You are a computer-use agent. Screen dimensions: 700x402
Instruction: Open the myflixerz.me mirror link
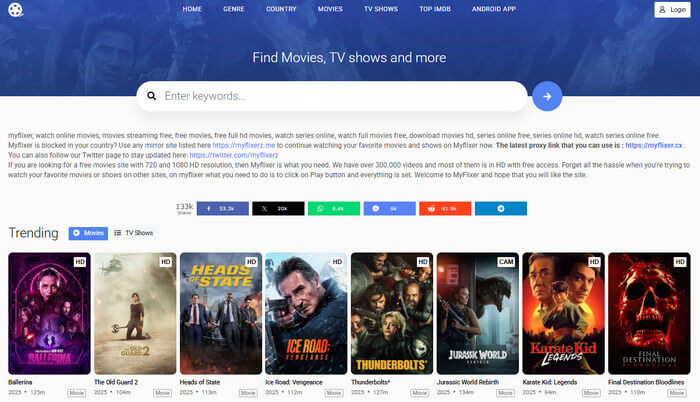244,145
